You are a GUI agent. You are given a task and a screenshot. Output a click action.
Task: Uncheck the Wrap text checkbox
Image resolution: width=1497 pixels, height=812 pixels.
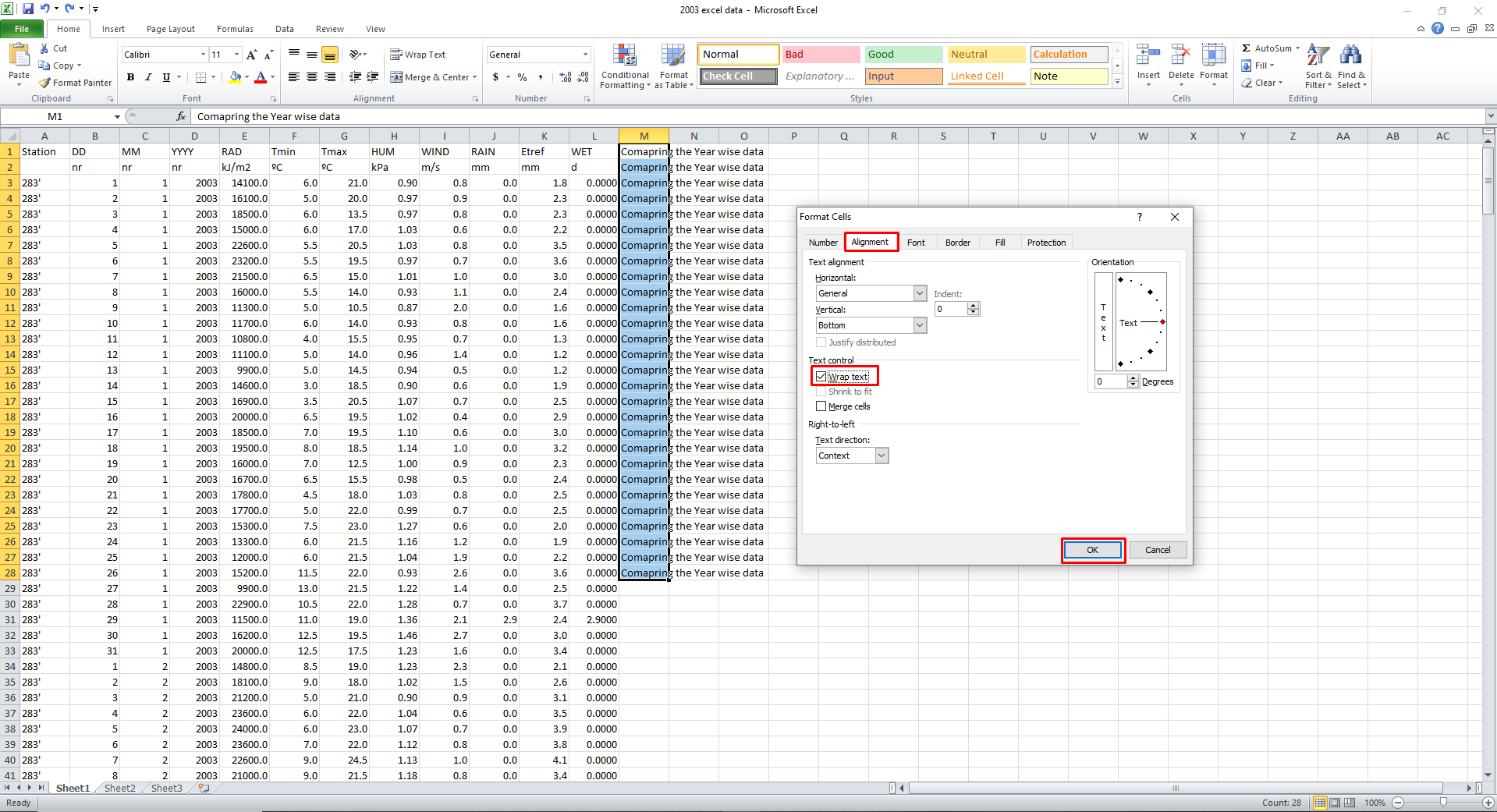[821, 377]
